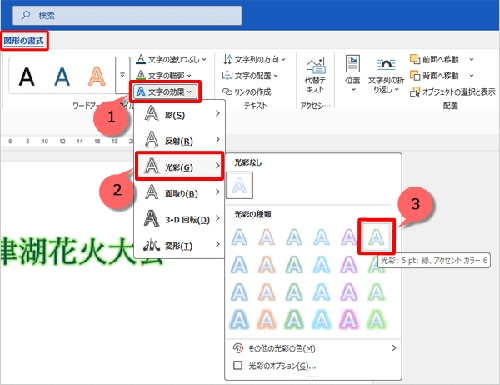Viewport: 500px width, 385px height.
Task: Open the 変形(T) transform submenu
Action: coord(180,245)
